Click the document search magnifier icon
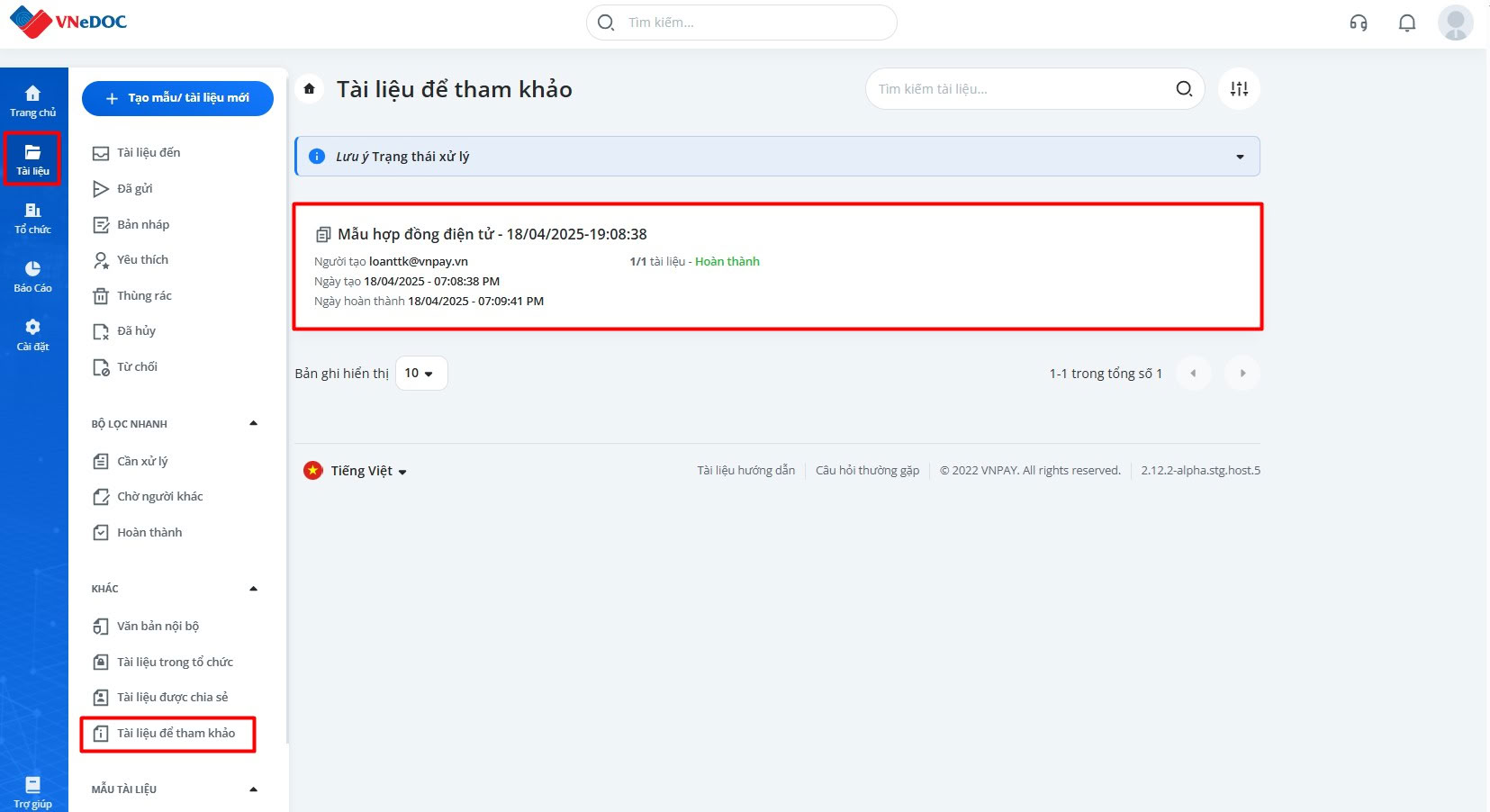Viewport: 1490px width, 812px height. [x=1184, y=88]
